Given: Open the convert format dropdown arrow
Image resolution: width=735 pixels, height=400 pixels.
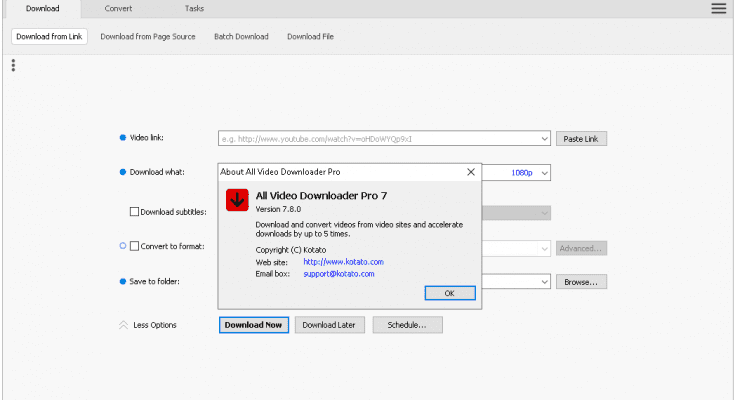Looking at the screenshot, I should 544,249.
